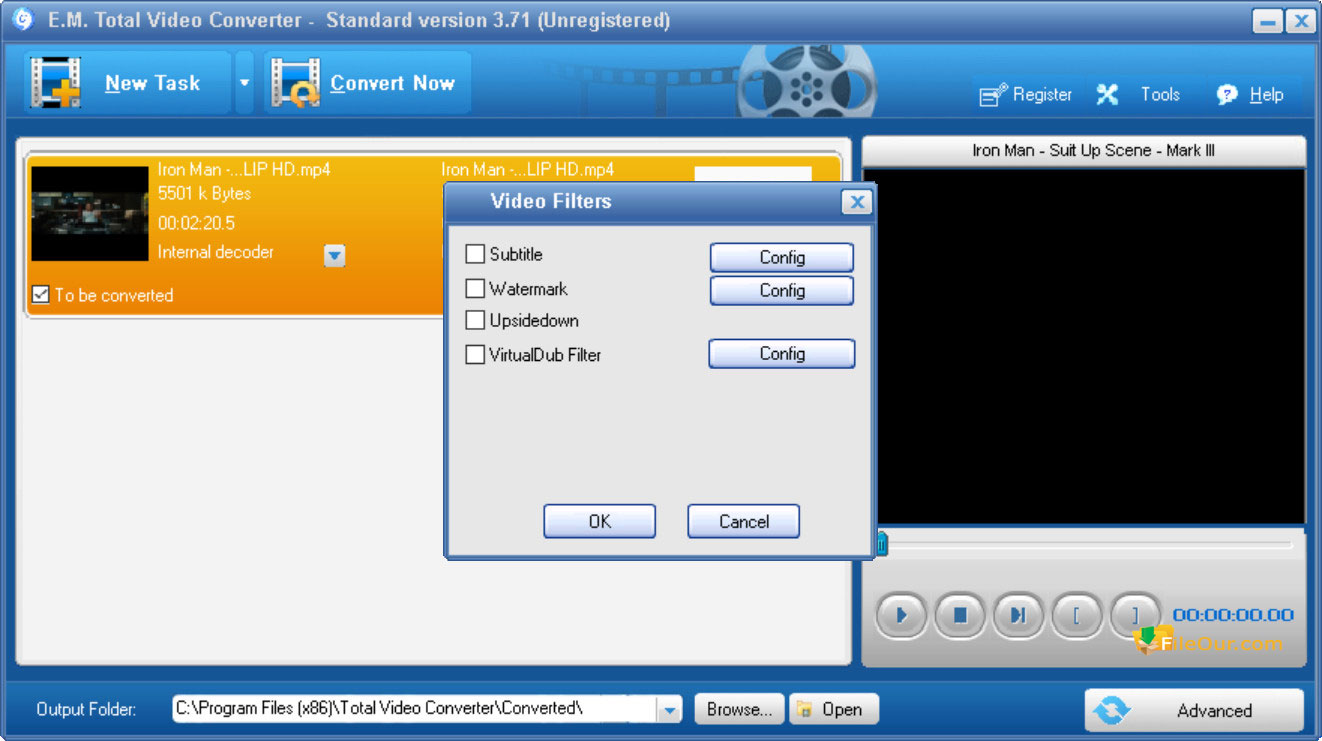The width and height of the screenshot is (1322, 741).
Task: Select the Iron Man video thumbnail
Action: tap(90, 214)
